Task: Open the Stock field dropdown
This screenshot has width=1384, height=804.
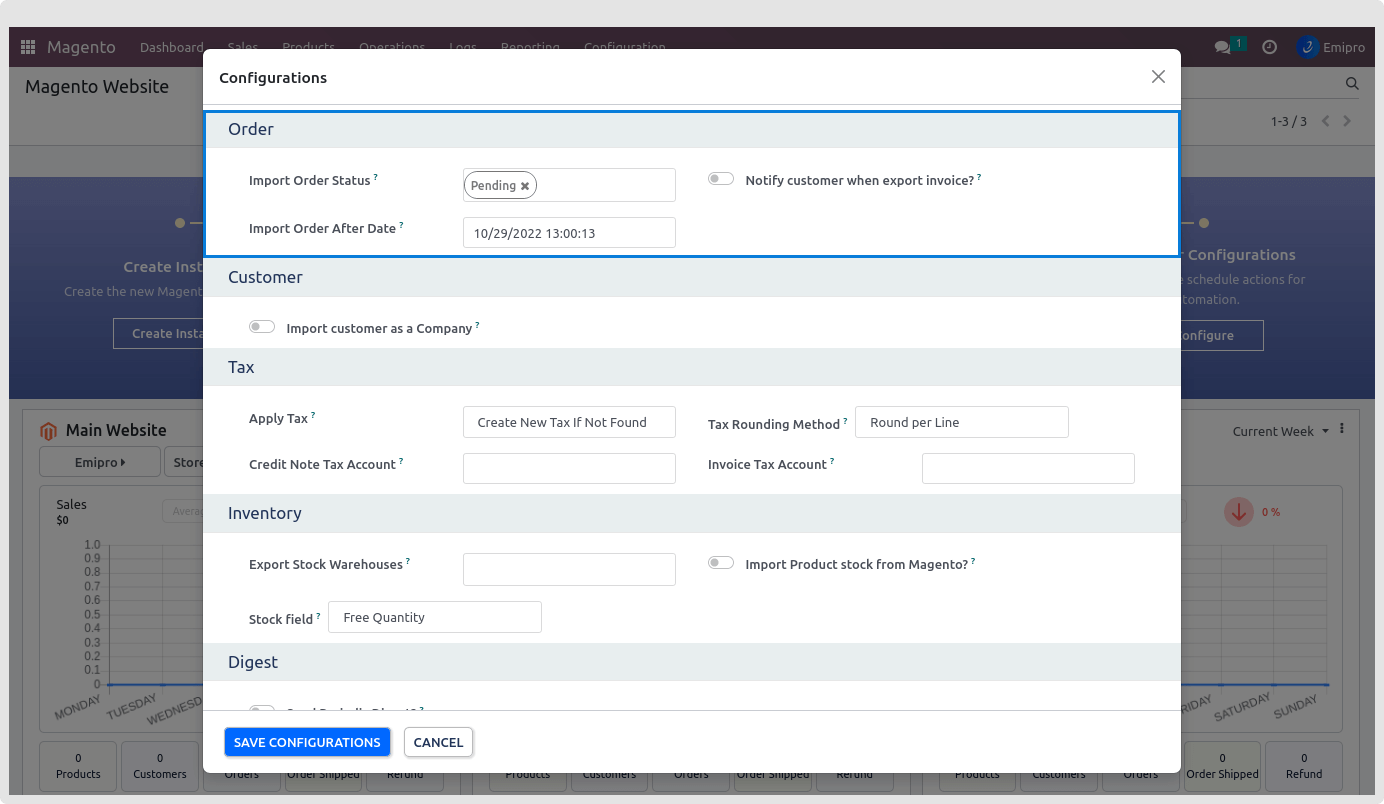Action: (434, 617)
